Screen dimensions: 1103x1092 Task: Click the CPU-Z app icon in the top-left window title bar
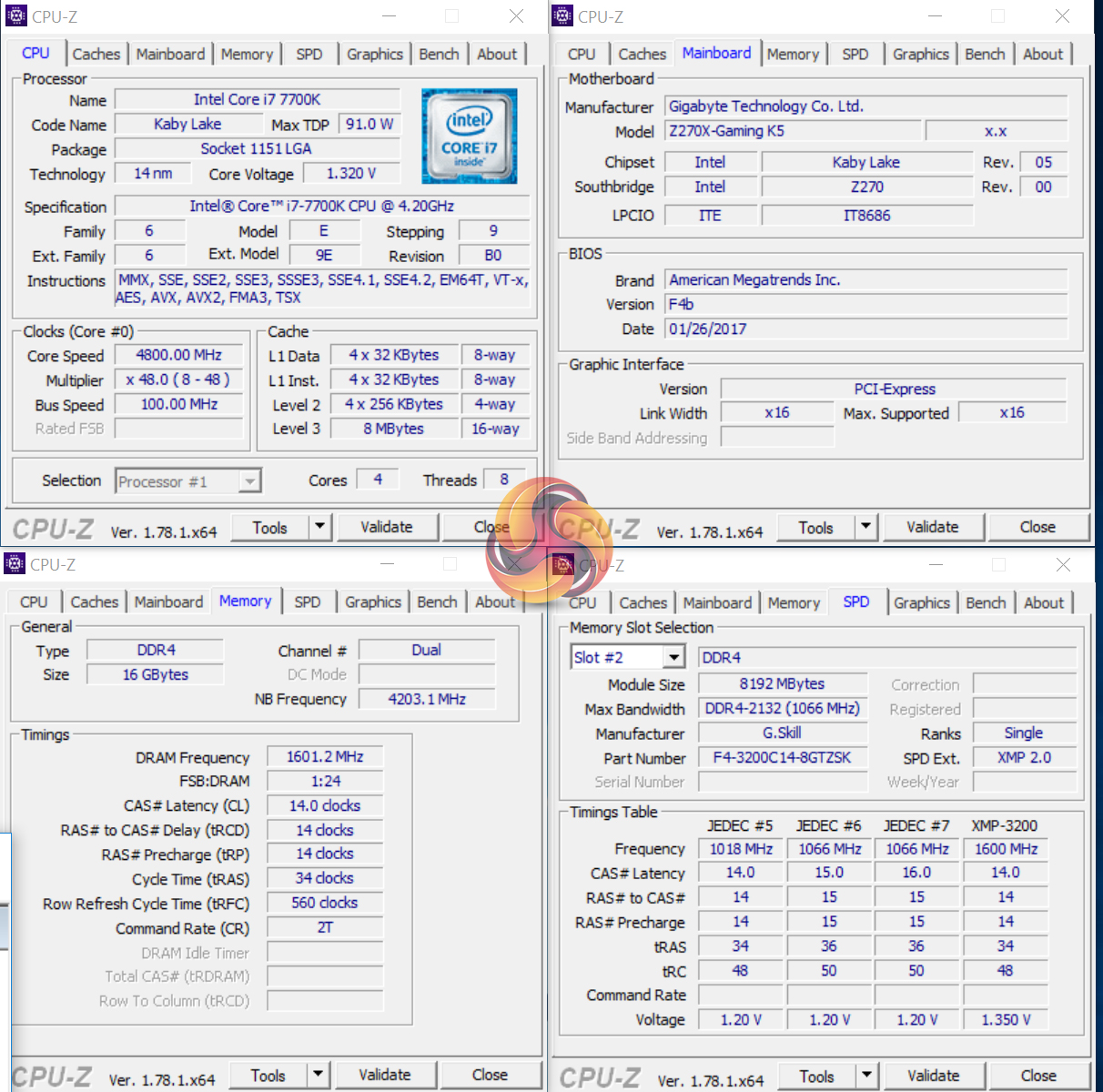16,16
